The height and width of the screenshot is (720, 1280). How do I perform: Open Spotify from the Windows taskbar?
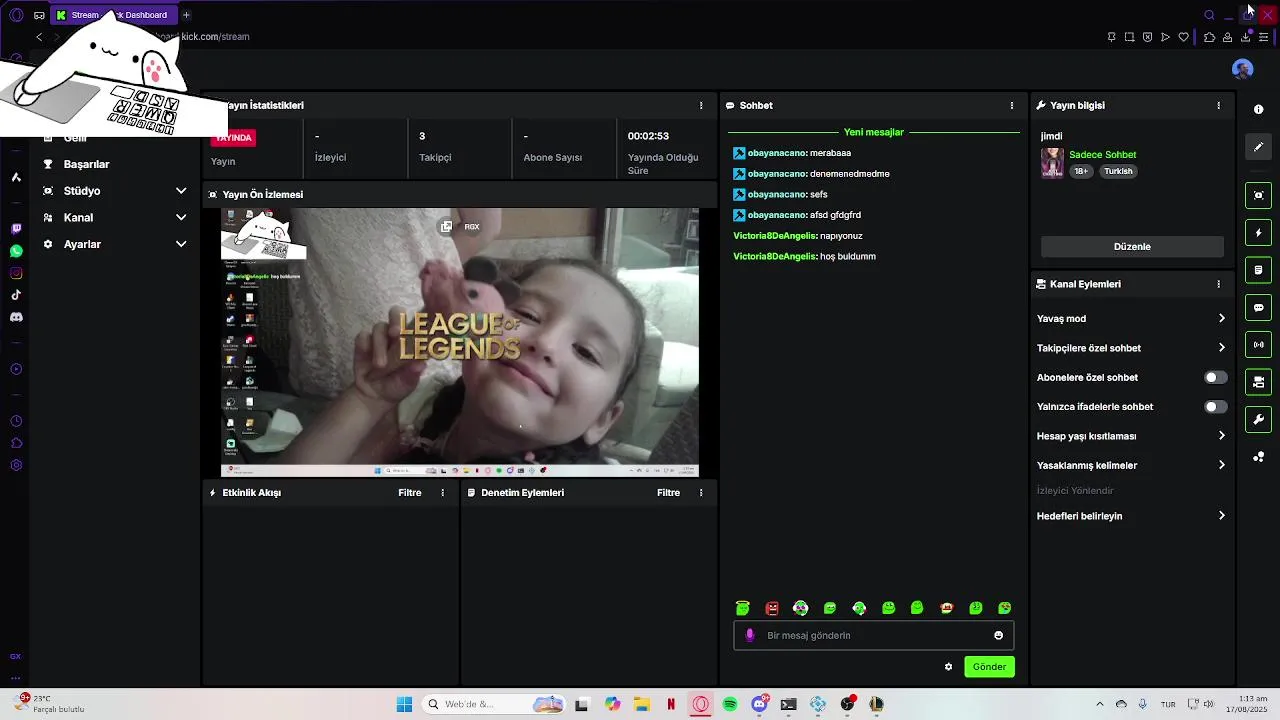(730, 705)
